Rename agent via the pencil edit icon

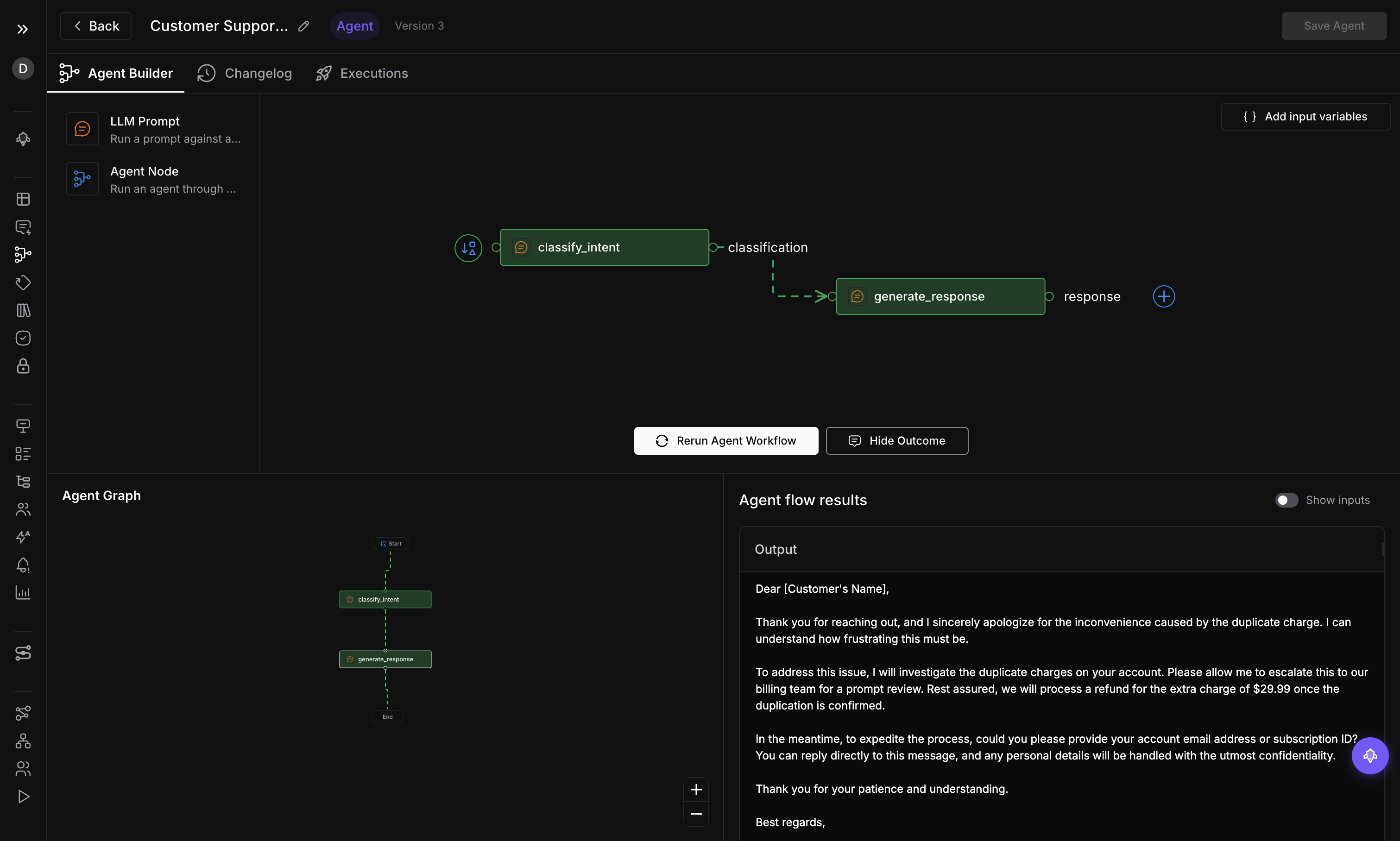tap(304, 25)
